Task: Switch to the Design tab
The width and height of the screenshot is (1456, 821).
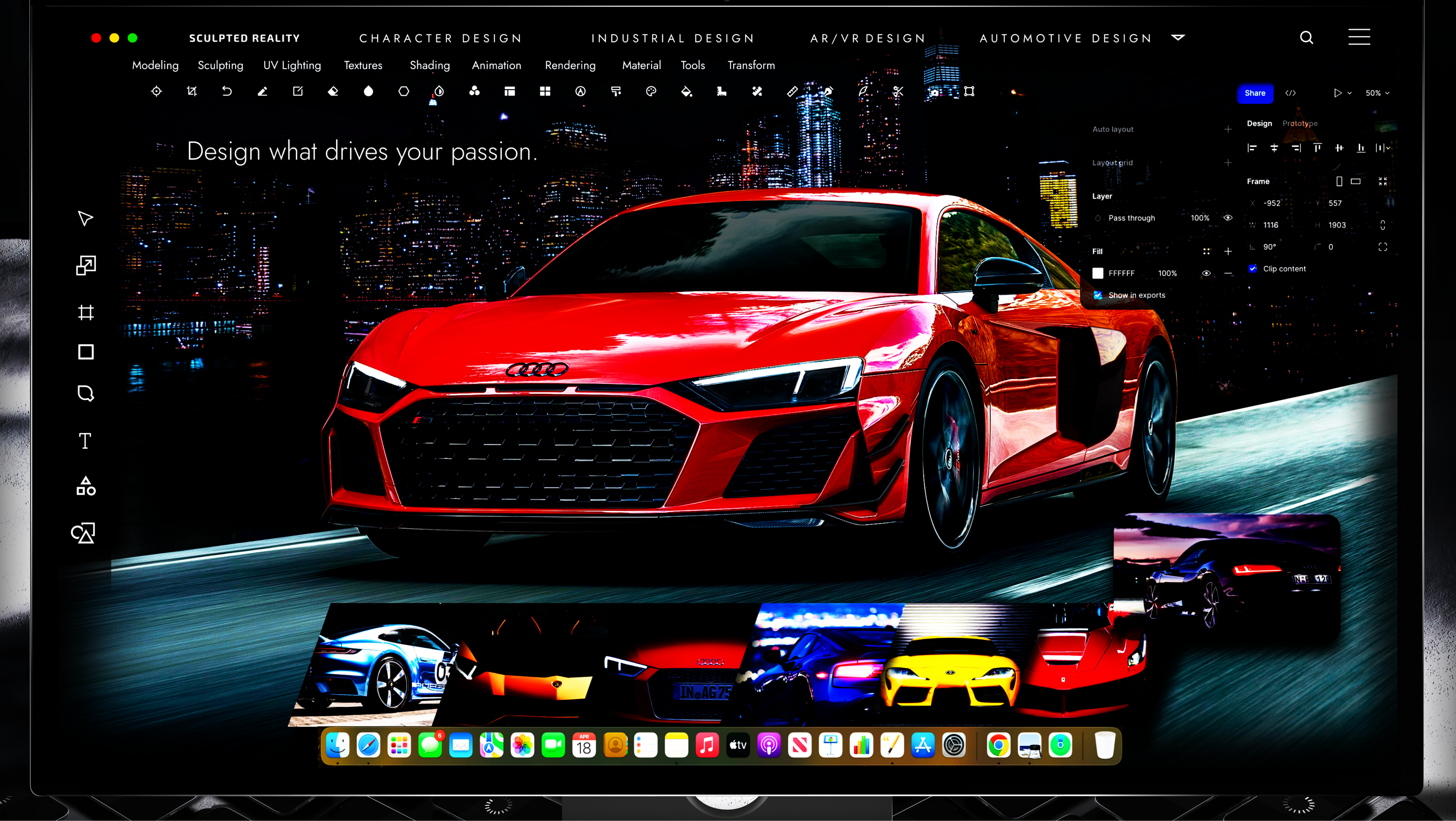Action: 1259,123
